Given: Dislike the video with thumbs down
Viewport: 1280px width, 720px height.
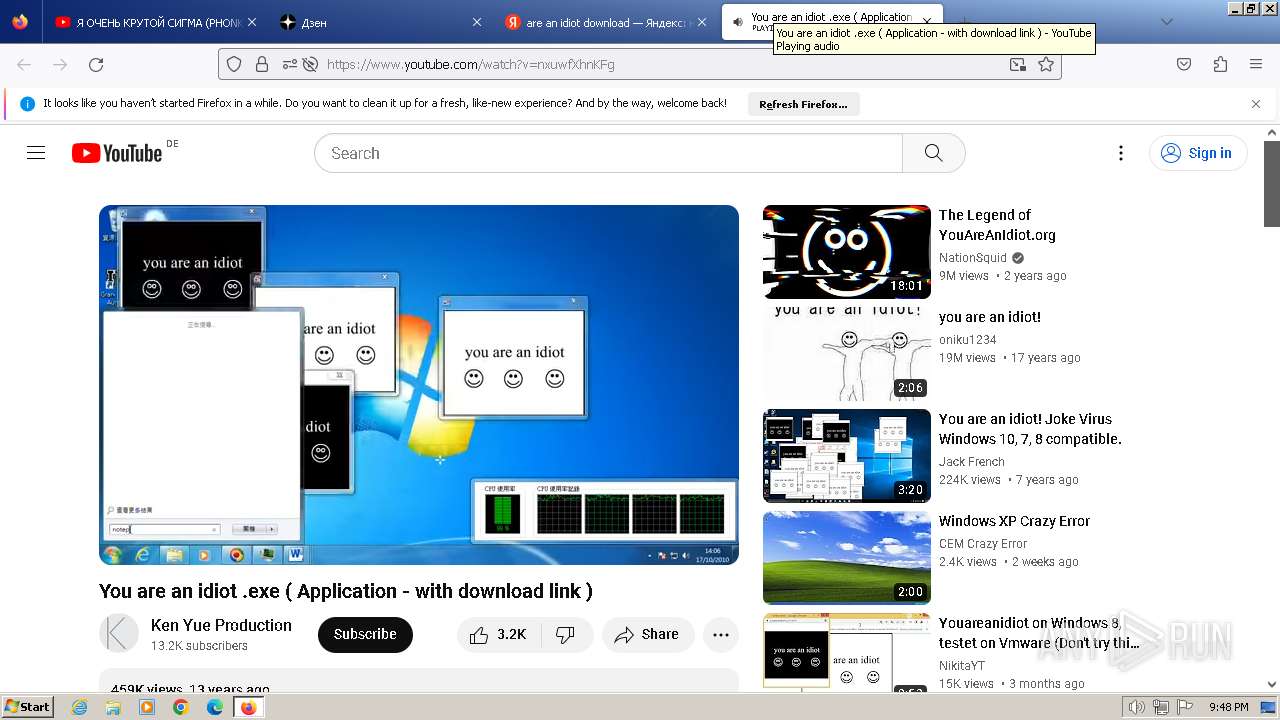Looking at the screenshot, I should 566,635.
